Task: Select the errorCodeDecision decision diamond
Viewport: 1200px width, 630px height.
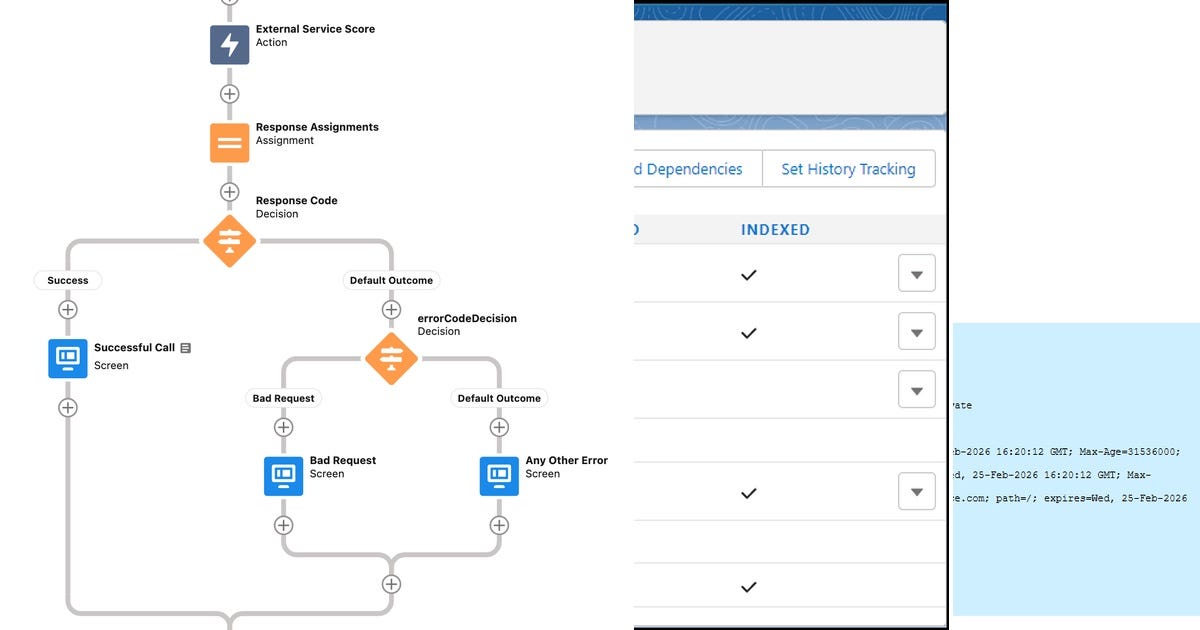Action: coord(391,360)
